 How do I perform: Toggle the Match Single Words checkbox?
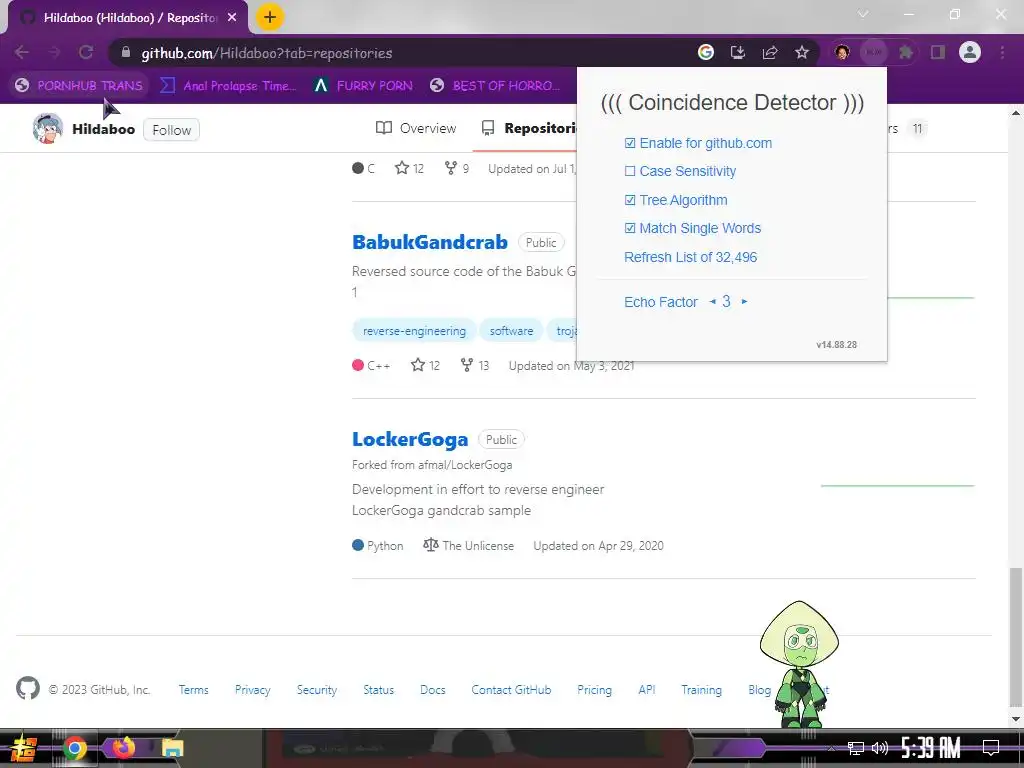[x=630, y=228]
